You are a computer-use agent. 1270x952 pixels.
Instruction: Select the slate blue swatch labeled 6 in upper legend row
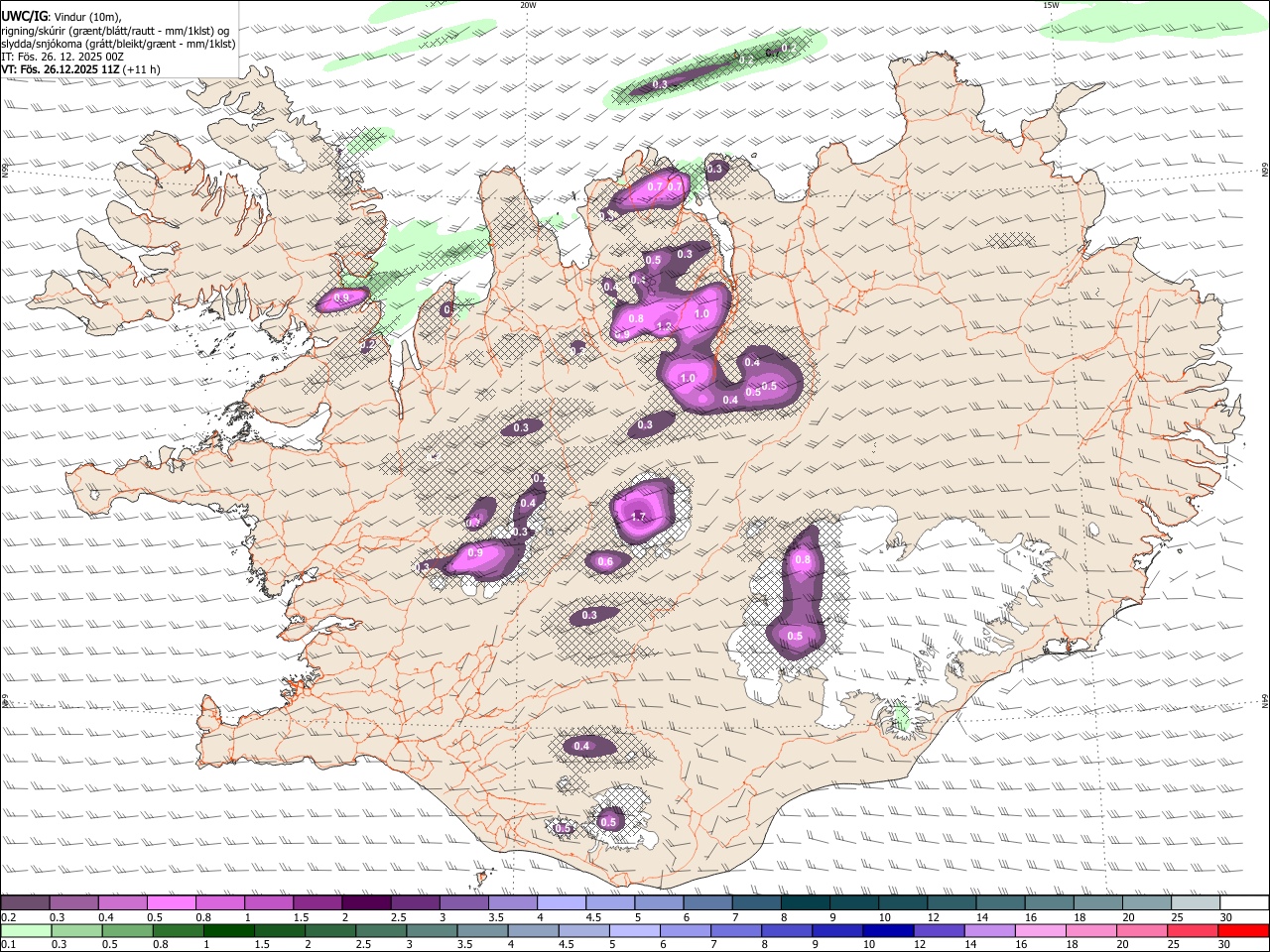point(707,903)
